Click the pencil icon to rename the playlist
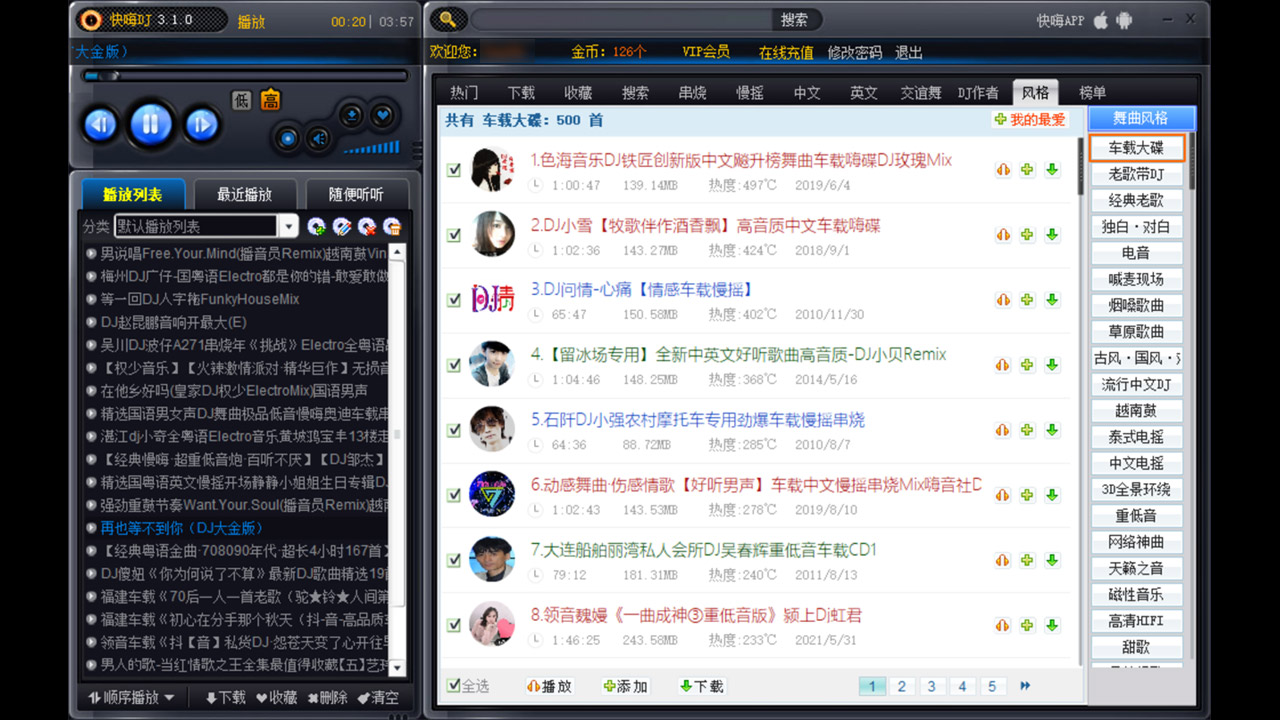 pos(340,228)
